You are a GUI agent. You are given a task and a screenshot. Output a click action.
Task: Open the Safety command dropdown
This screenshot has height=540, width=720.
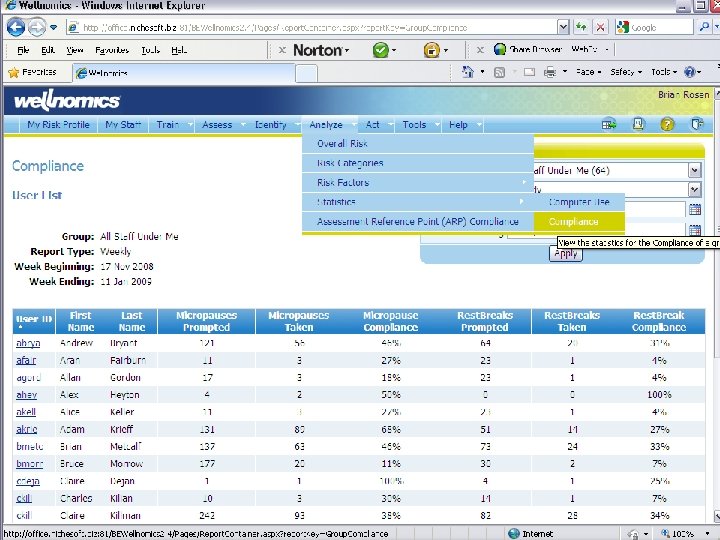pos(626,72)
